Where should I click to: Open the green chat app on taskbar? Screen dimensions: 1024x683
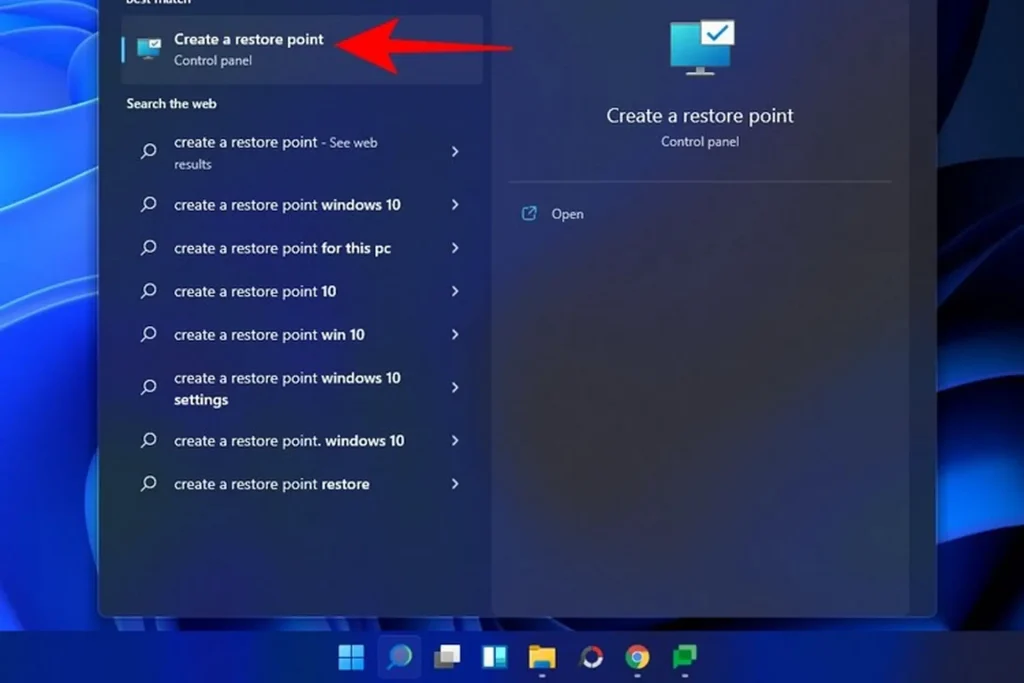pyautogui.click(x=684, y=657)
